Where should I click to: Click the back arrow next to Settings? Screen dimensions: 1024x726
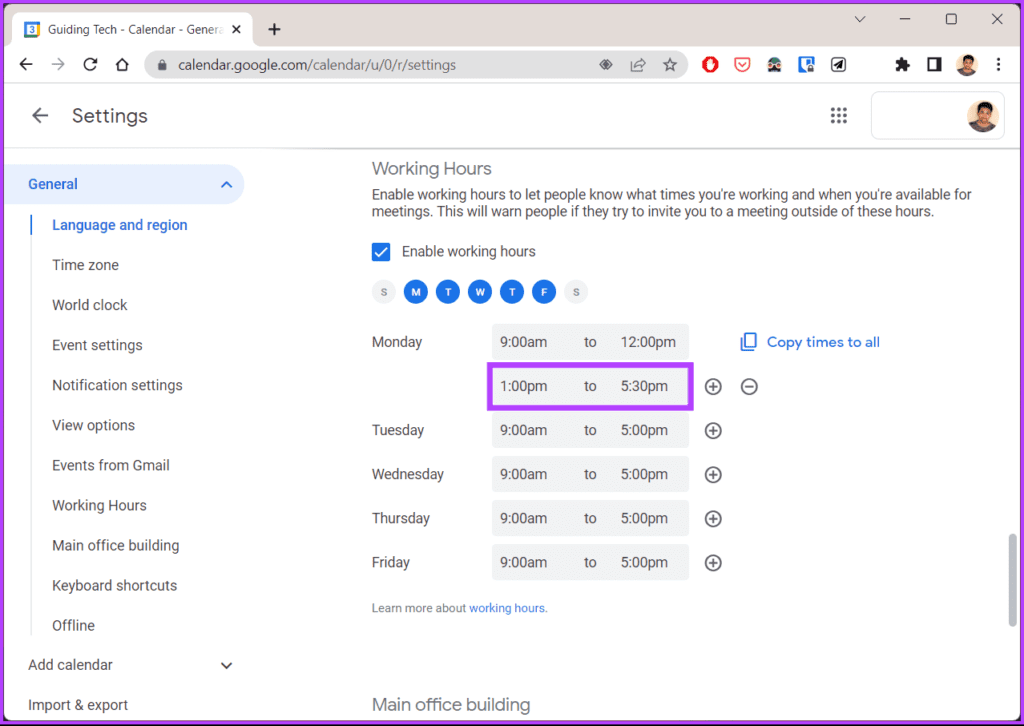[40, 116]
